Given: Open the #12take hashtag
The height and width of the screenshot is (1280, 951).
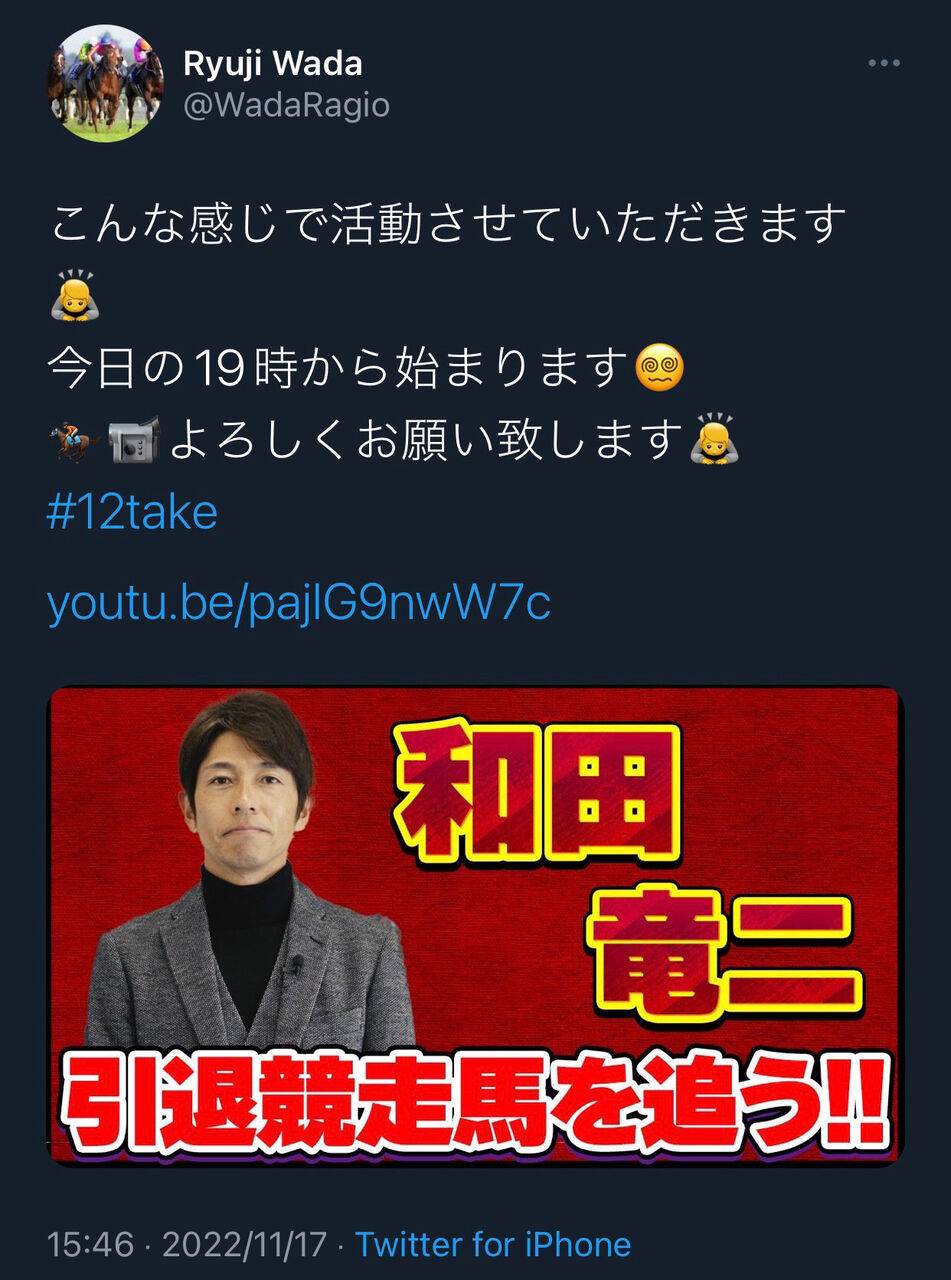Looking at the screenshot, I should (x=132, y=513).
